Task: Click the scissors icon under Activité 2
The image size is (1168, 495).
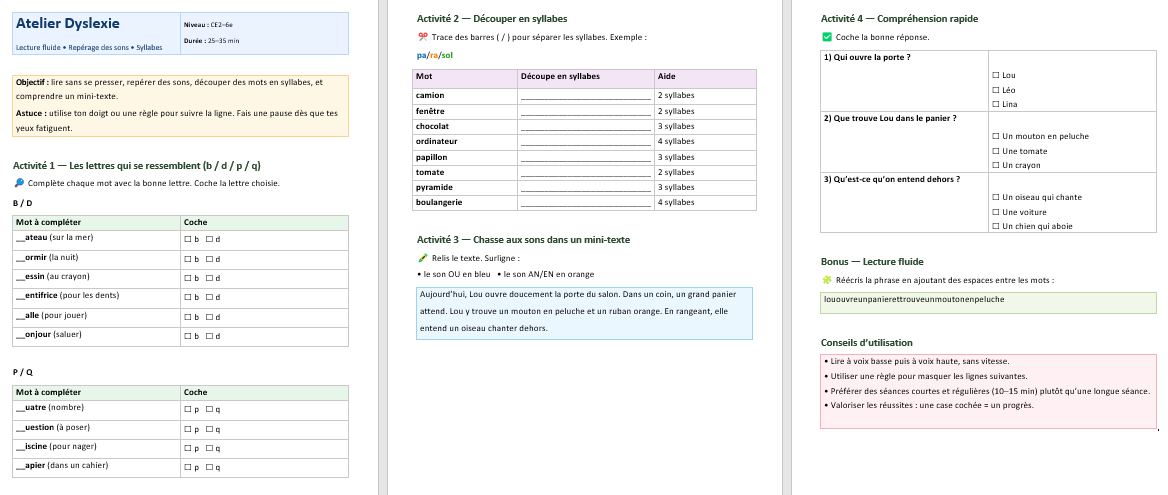Action: pyautogui.click(x=423, y=37)
